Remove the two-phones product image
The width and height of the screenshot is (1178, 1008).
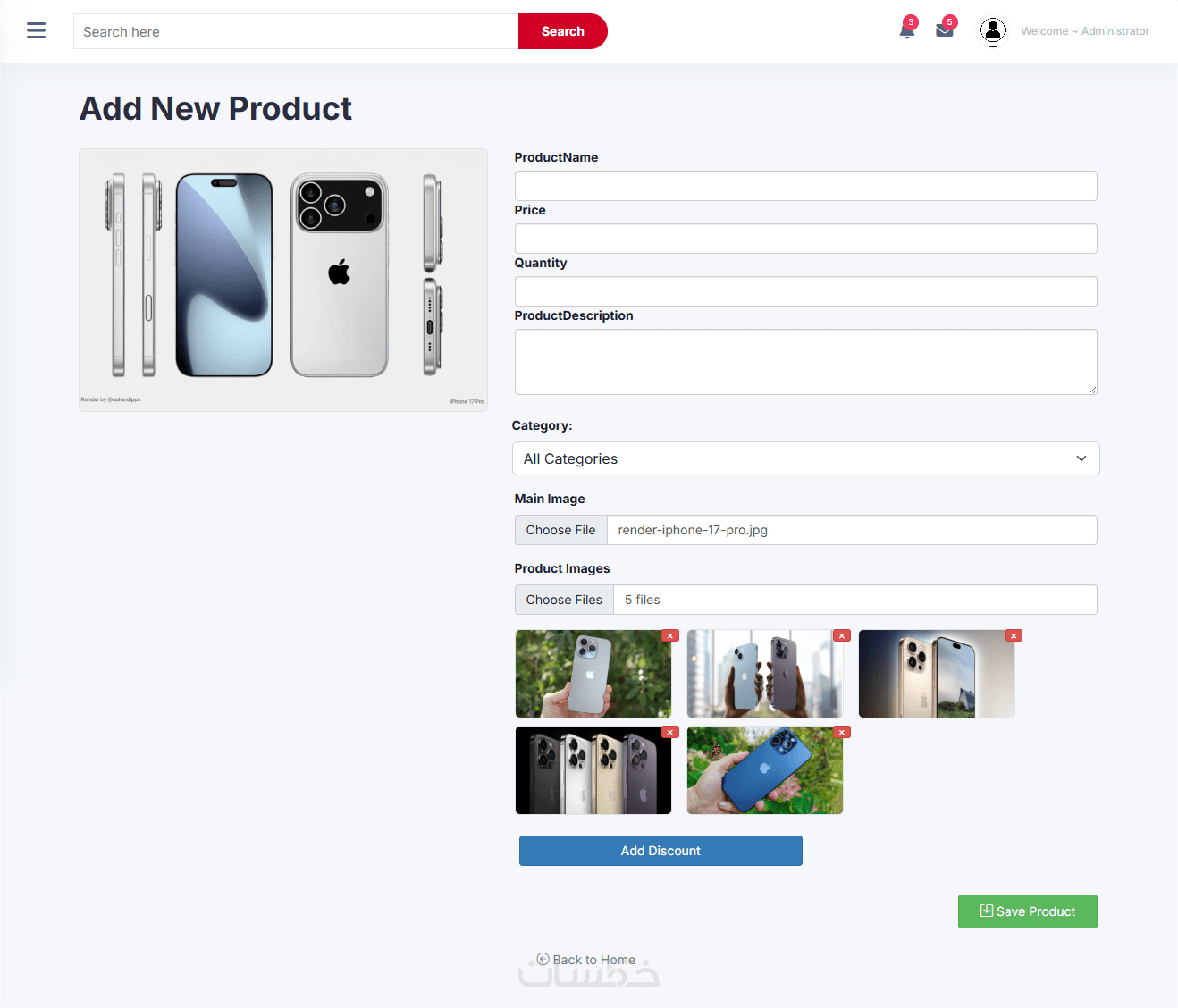pos(842,635)
